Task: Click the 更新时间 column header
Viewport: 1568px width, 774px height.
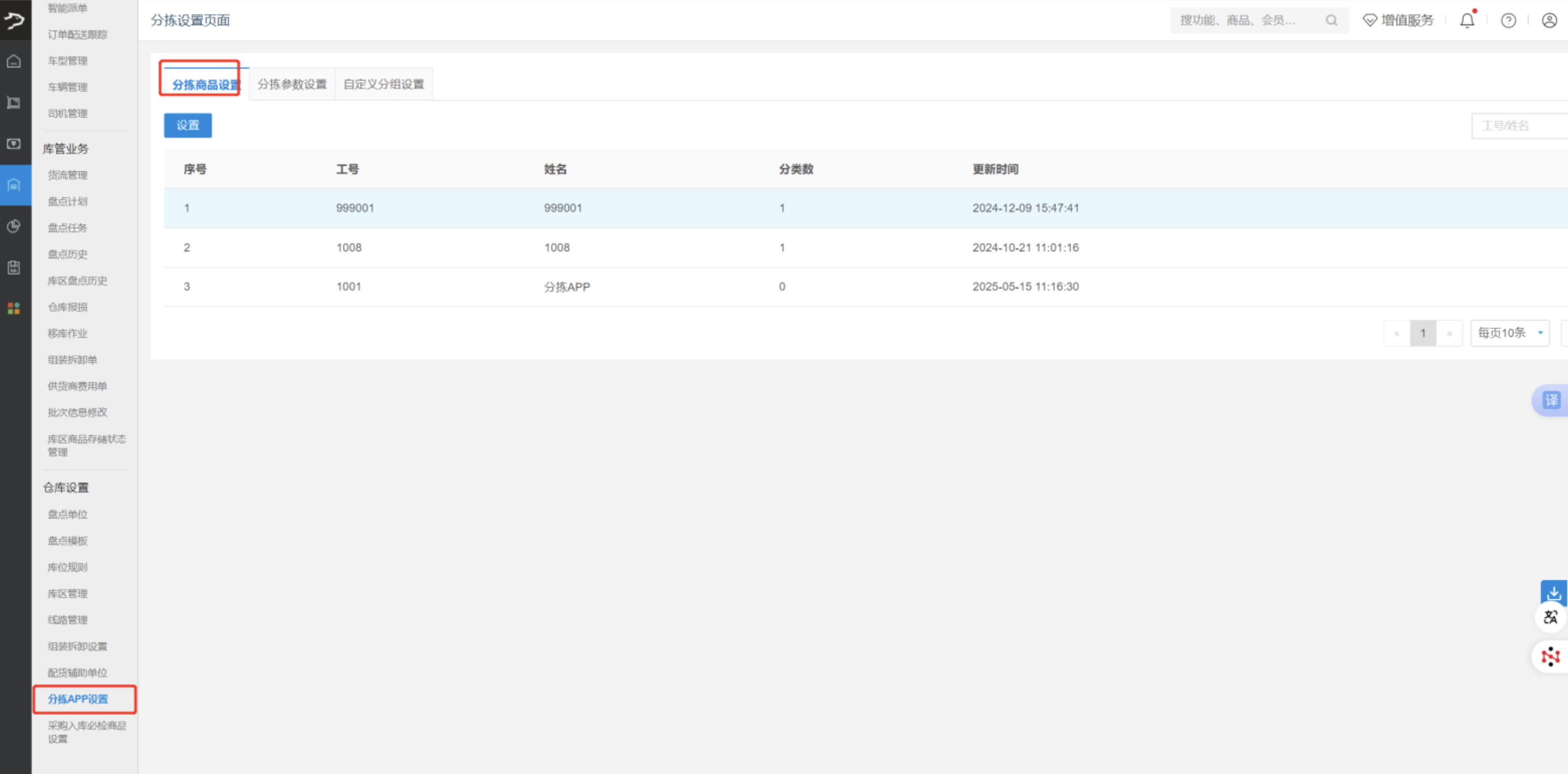Action: pyautogui.click(x=995, y=169)
